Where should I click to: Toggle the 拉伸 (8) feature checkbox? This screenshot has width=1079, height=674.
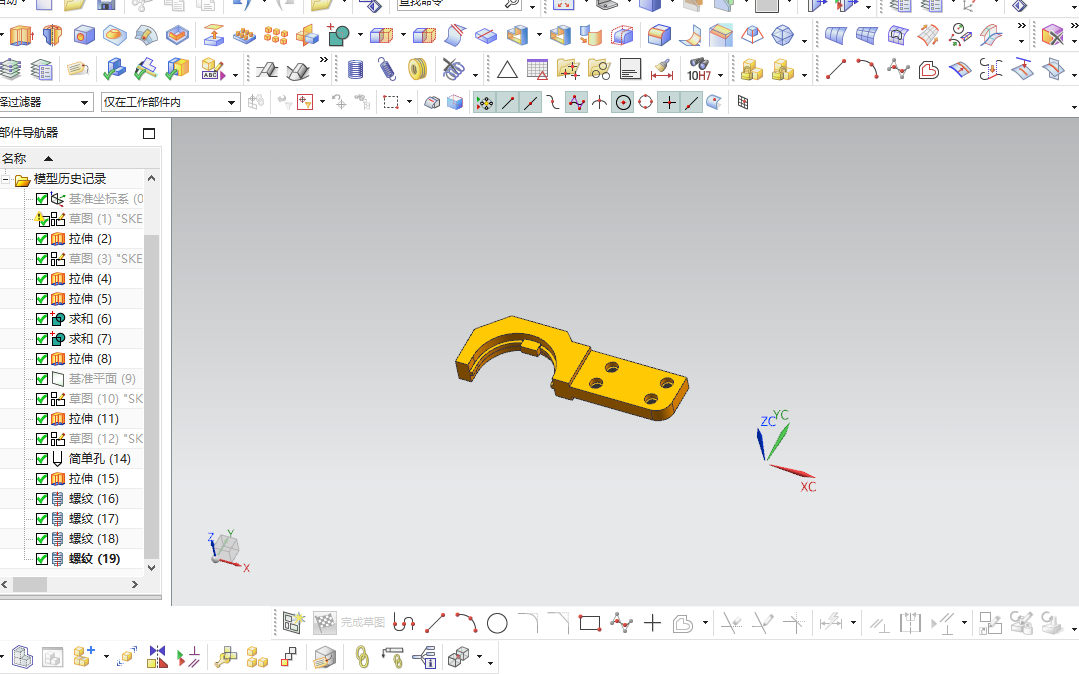[x=42, y=359]
